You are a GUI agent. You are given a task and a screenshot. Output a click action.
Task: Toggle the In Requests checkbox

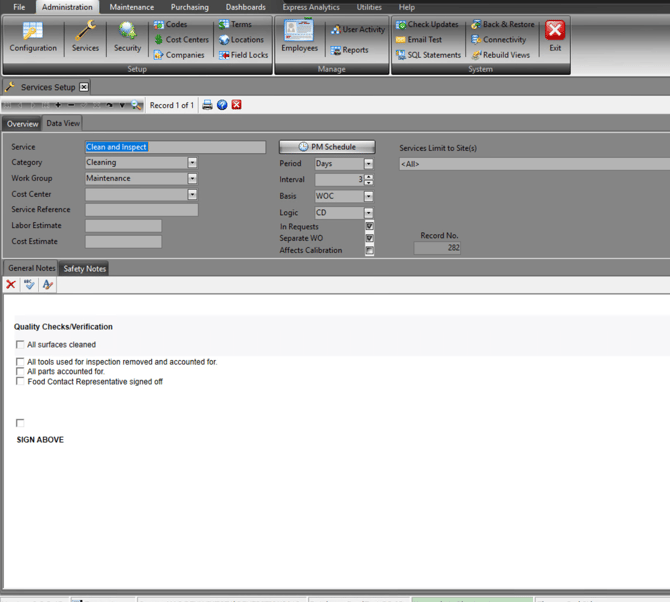pyautogui.click(x=370, y=227)
